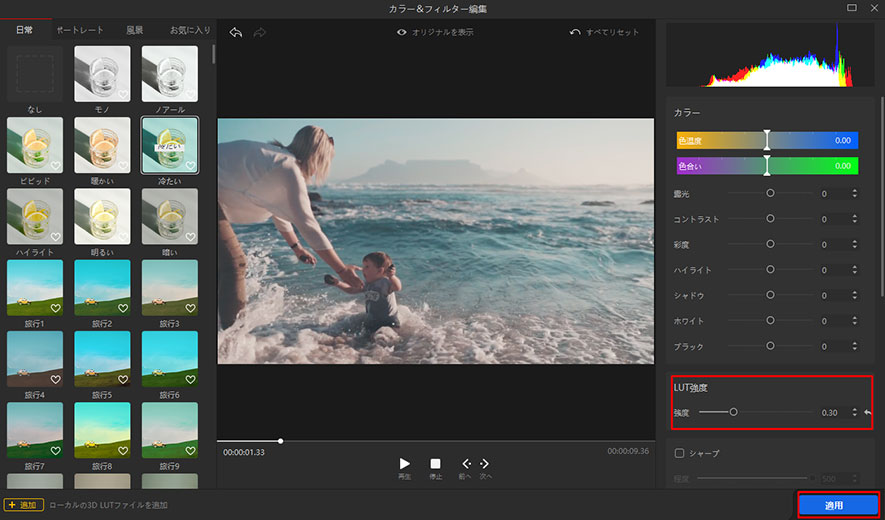Enable the シャープ checkbox
This screenshot has width=885, height=520.
coord(680,453)
